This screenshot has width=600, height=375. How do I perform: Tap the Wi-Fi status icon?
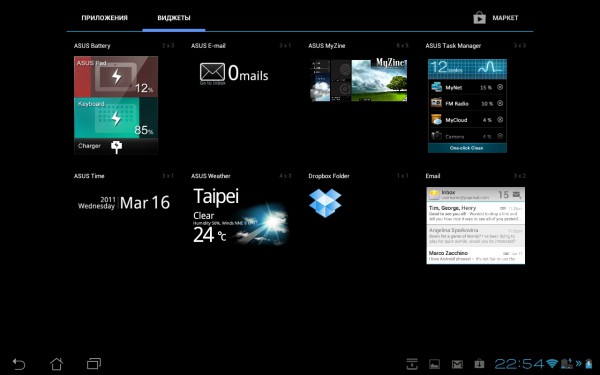[552, 364]
